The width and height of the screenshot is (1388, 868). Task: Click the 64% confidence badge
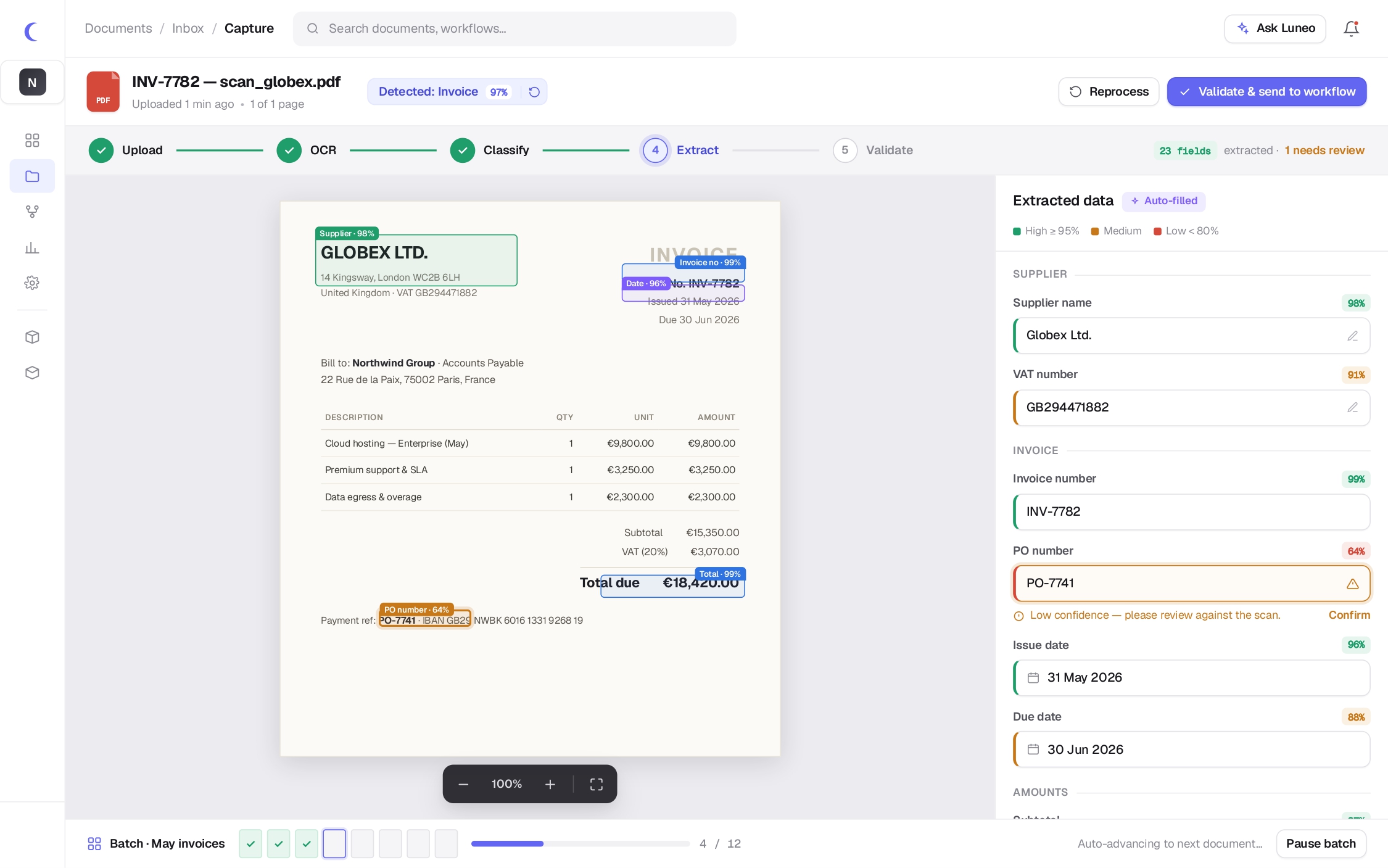coord(1355,551)
